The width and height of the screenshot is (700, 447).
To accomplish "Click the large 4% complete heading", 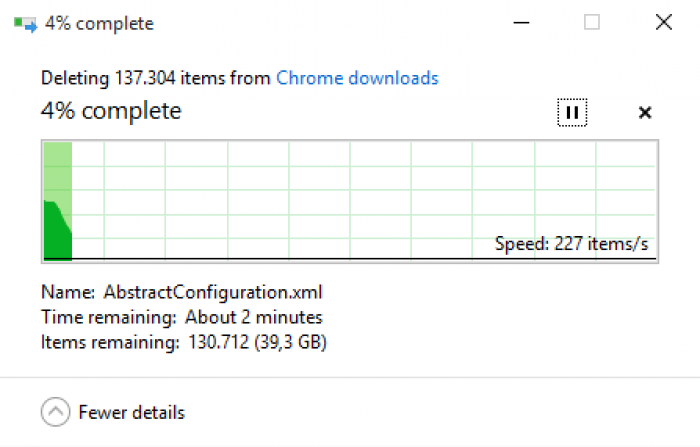I will (111, 111).
